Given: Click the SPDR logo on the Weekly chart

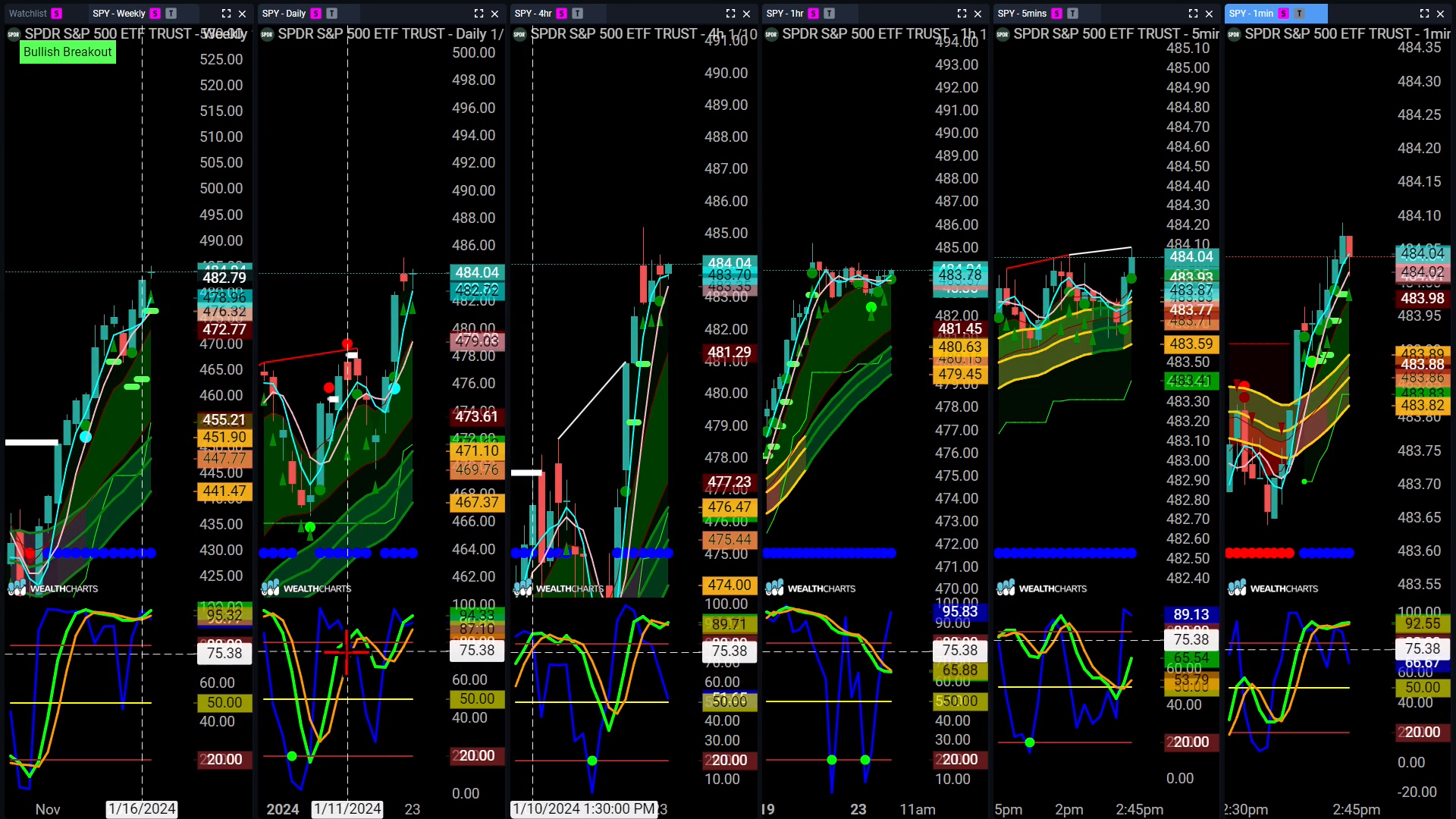Looking at the screenshot, I should (x=14, y=34).
